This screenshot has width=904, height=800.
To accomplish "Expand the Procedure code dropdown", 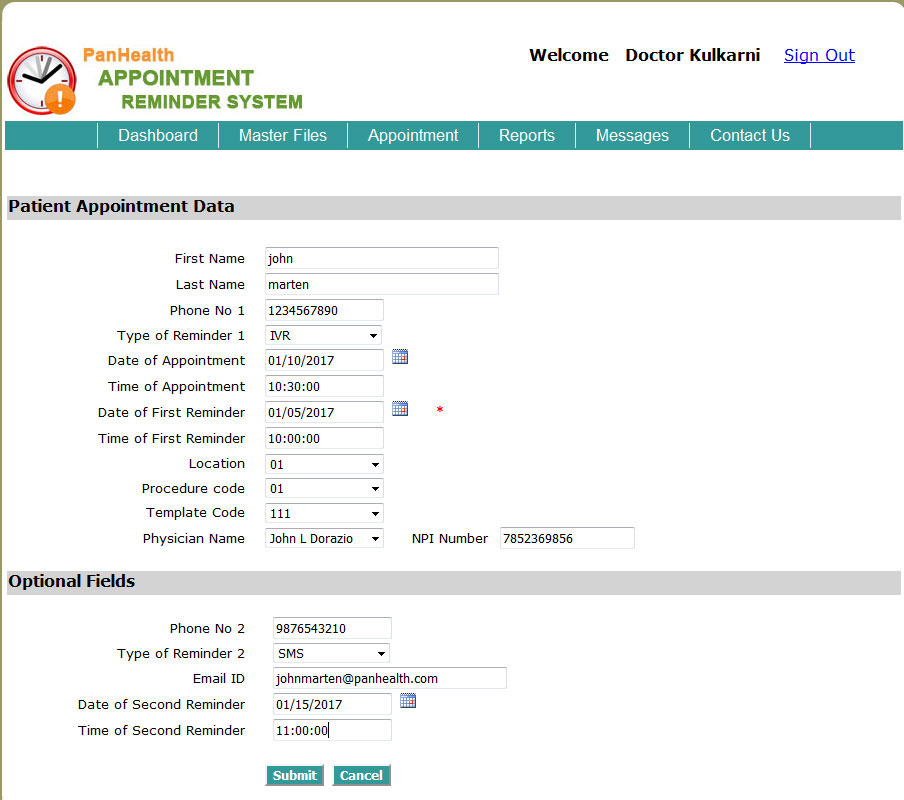I will [324, 490].
